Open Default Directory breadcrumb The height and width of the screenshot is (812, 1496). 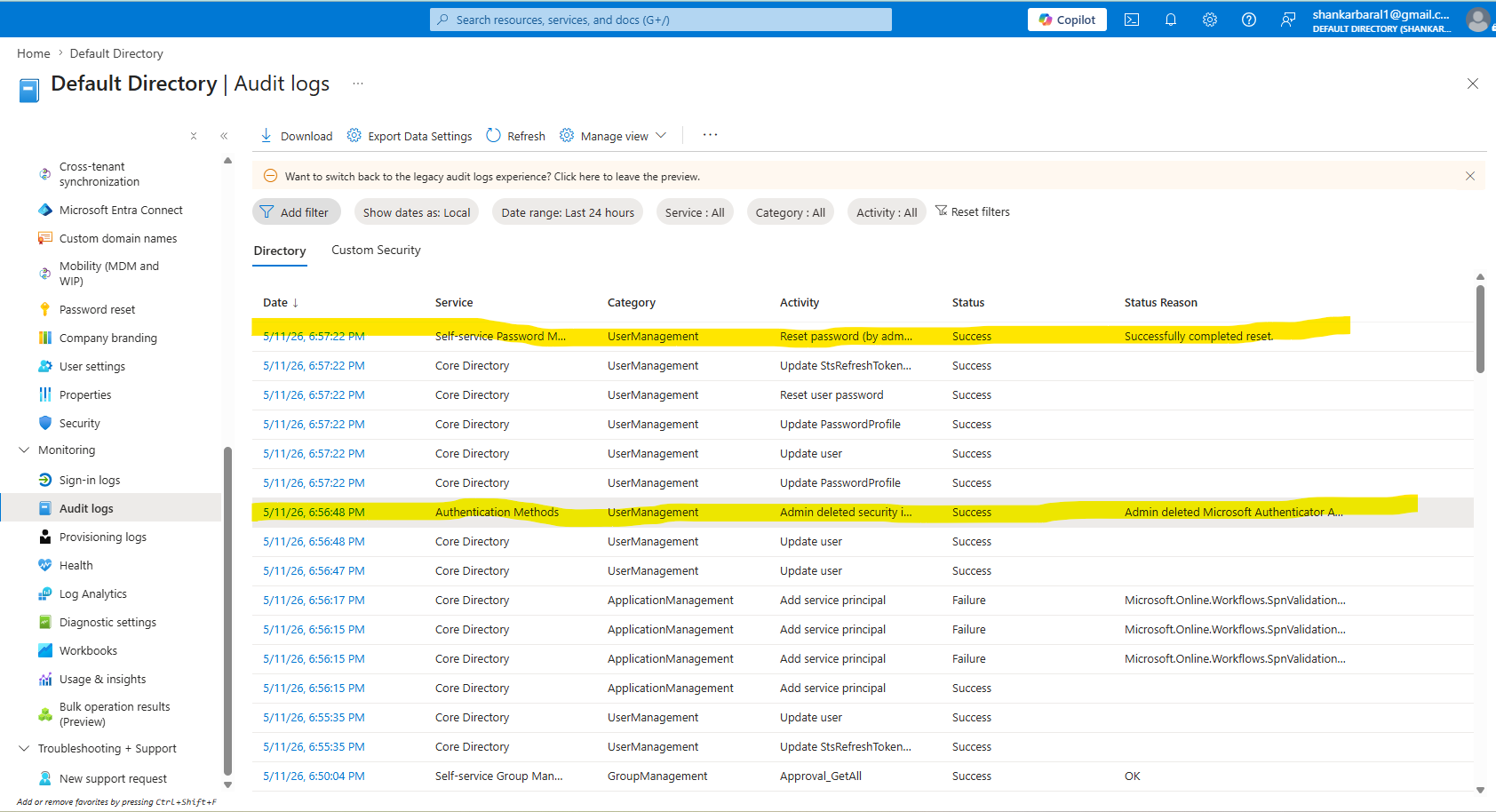116,53
